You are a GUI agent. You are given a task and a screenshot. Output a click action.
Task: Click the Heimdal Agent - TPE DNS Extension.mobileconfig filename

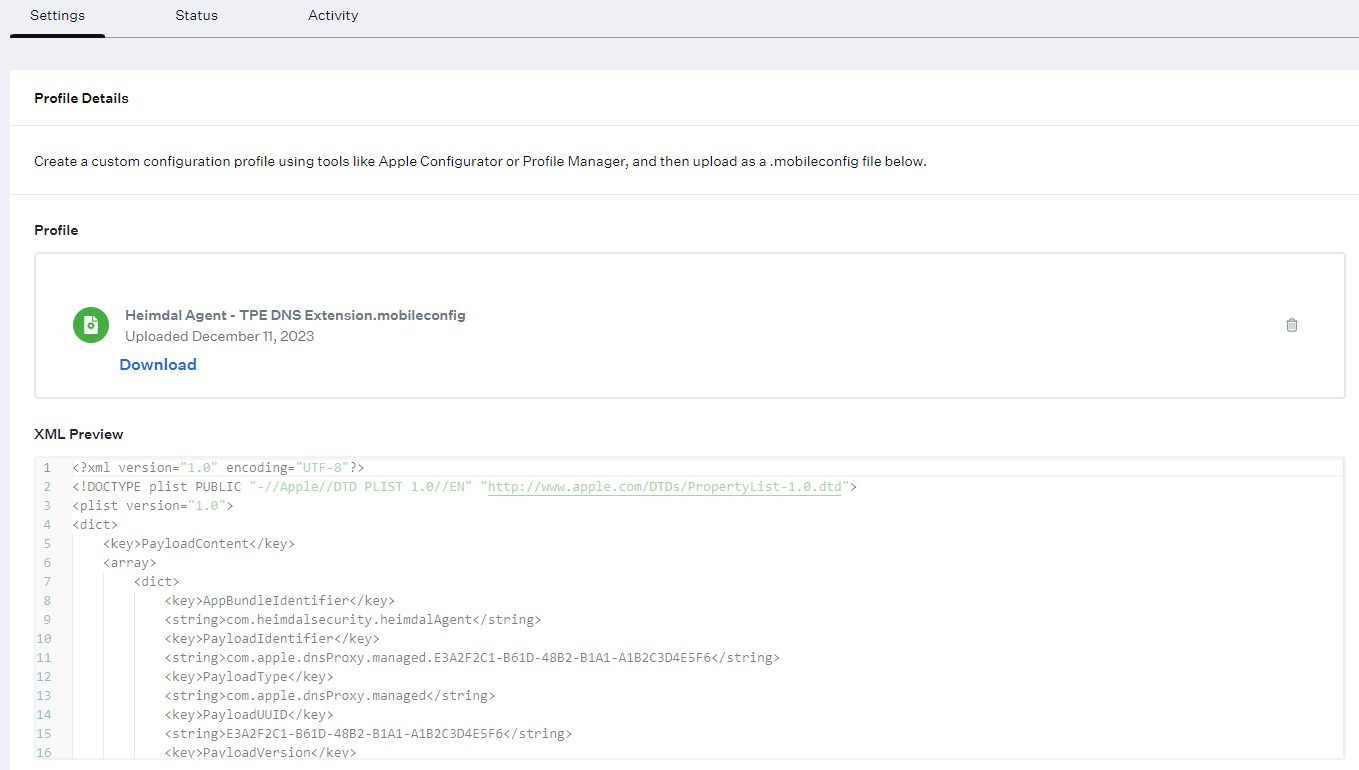click(295, 315)
